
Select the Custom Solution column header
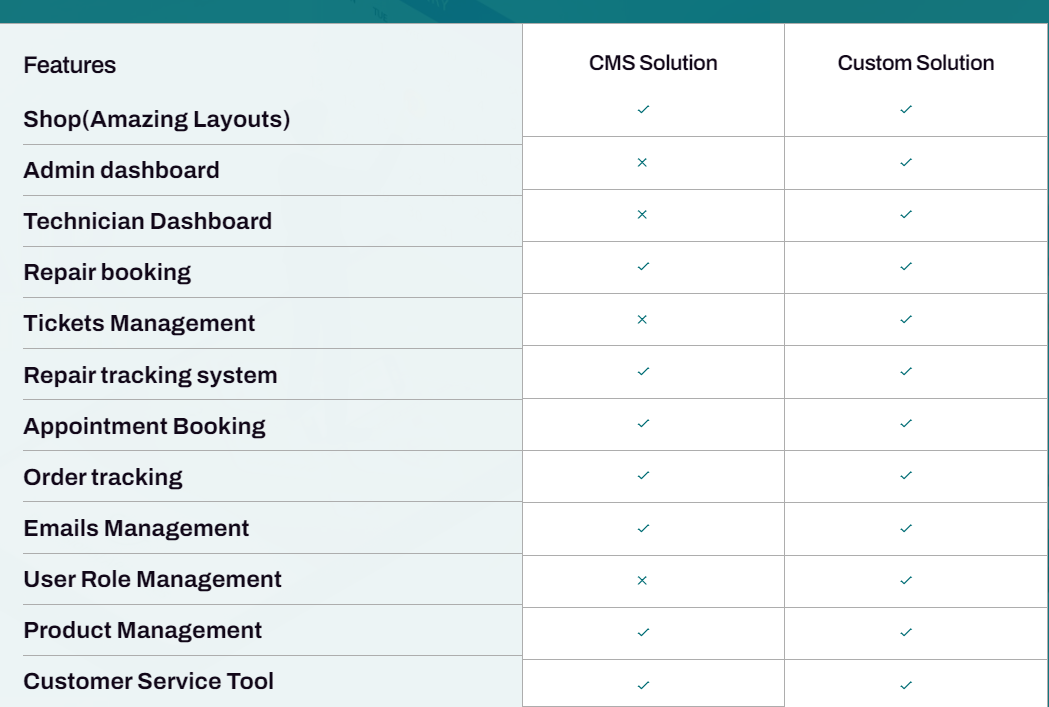[916, 63]
